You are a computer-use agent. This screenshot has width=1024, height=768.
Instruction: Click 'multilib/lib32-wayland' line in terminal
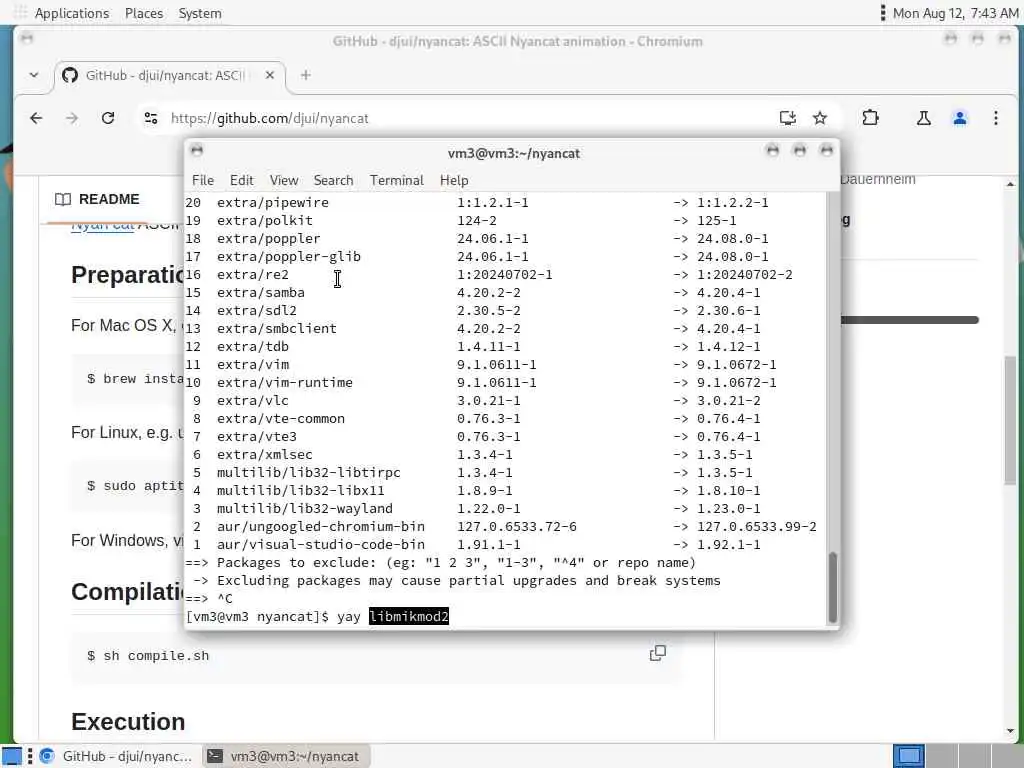point(473,509)
